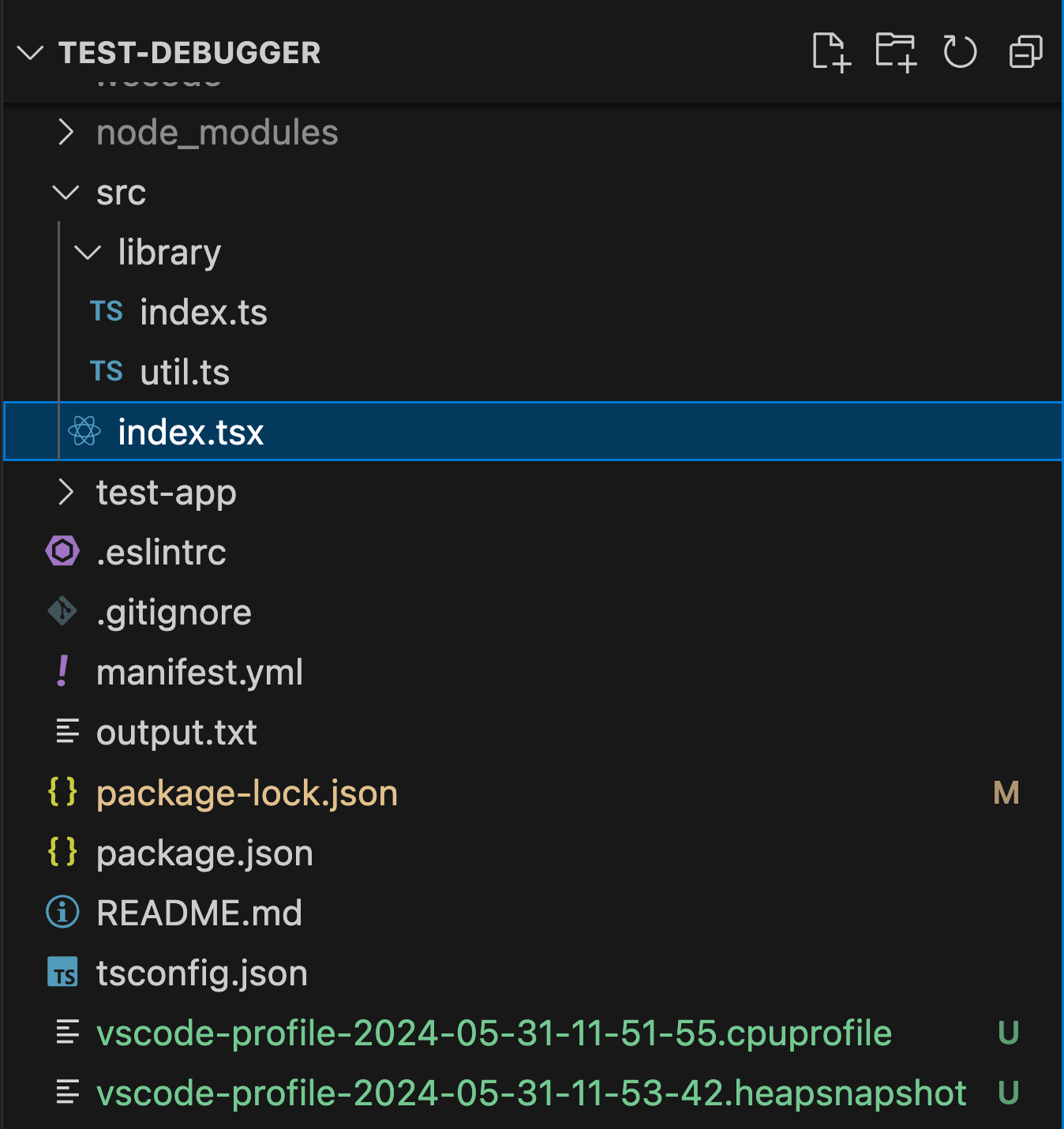Collapse all folders in Explorer

pos(1024,52)
